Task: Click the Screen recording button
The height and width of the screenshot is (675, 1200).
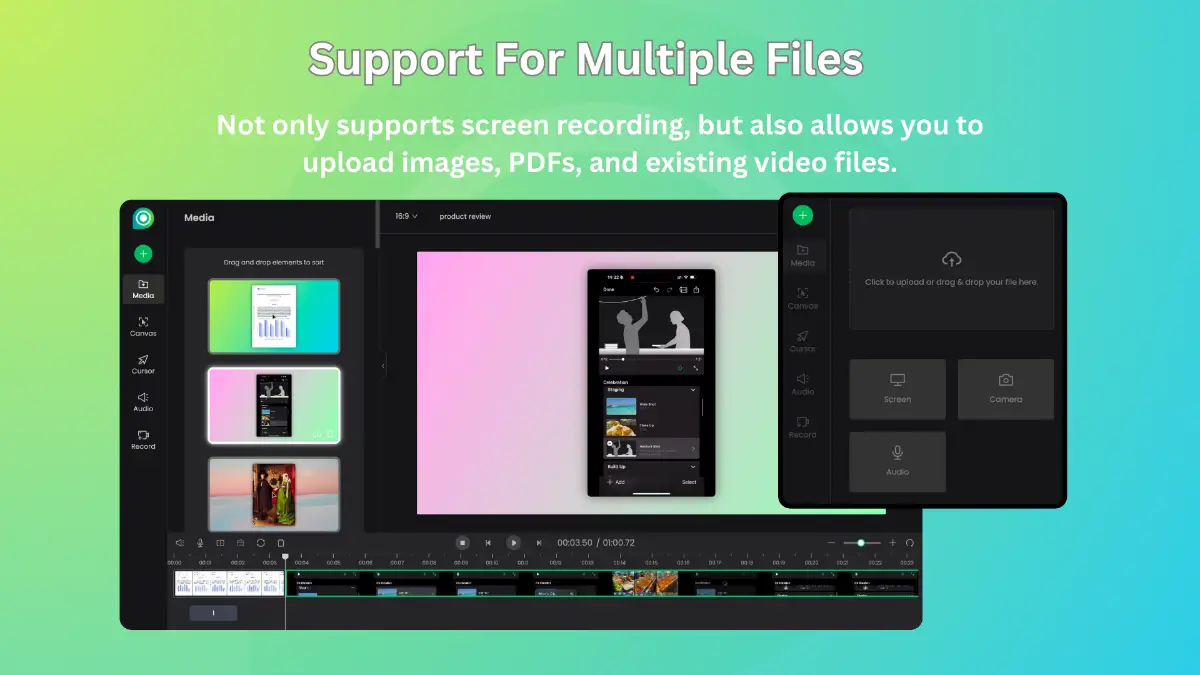Action: click(897, 389)
